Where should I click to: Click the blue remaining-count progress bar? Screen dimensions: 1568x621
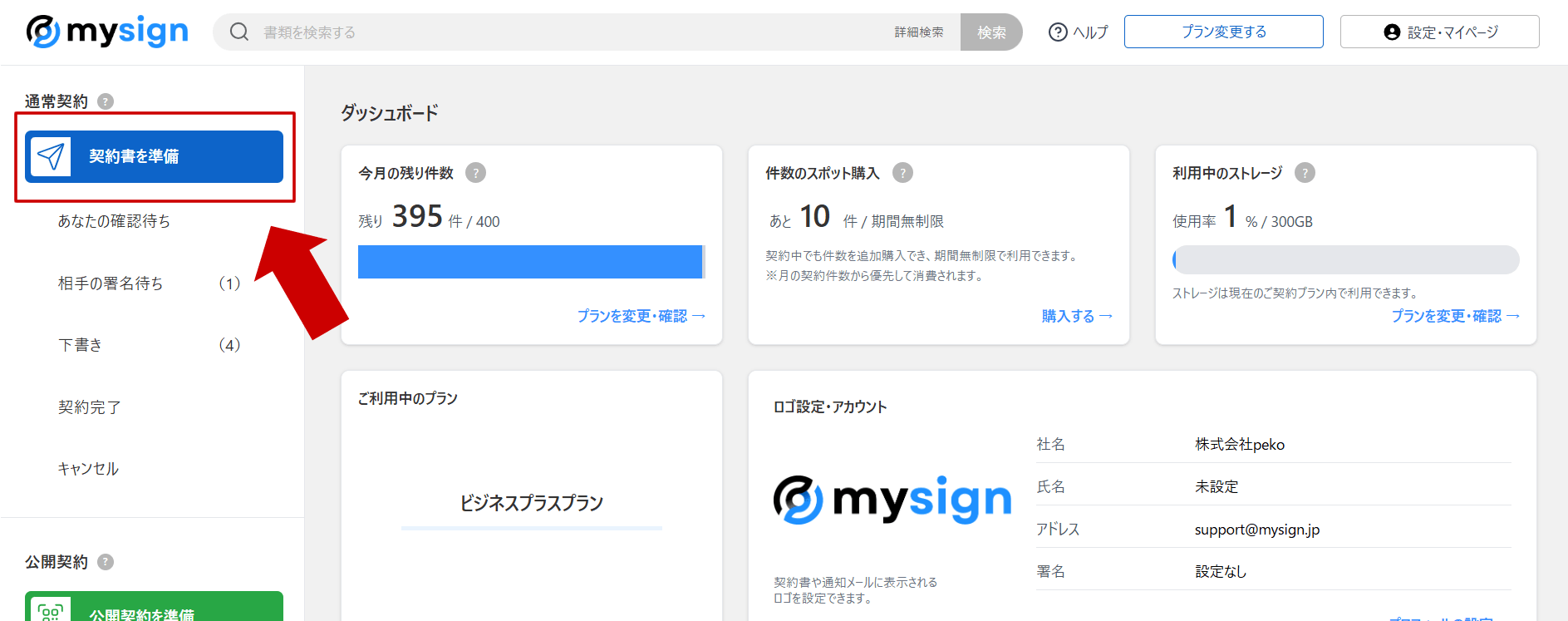click(532, 262)
